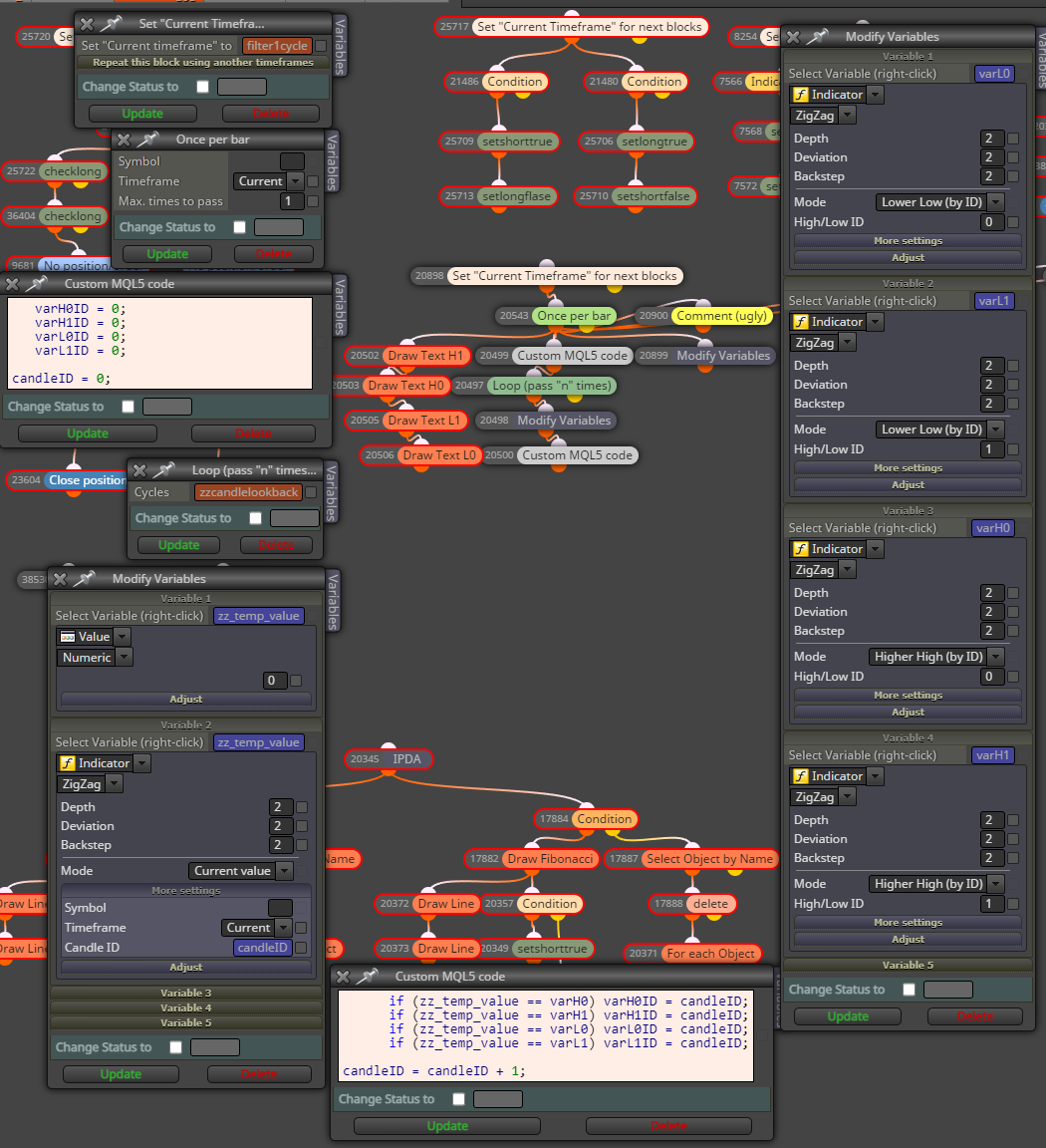The image size is (1046, 1148).
Task: Click status color box in Loop panel
Action: [294, 518]
